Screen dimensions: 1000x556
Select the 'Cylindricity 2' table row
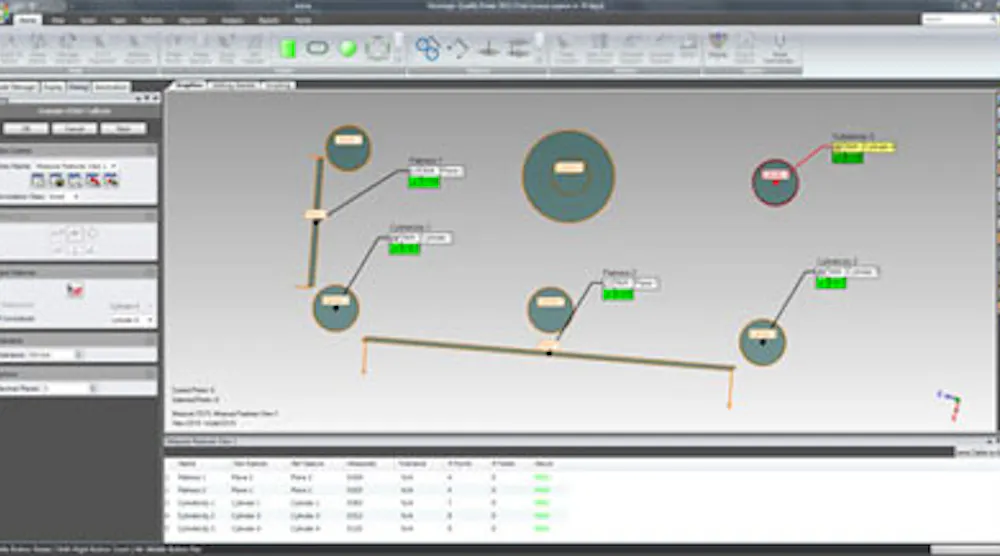(367, 515)
